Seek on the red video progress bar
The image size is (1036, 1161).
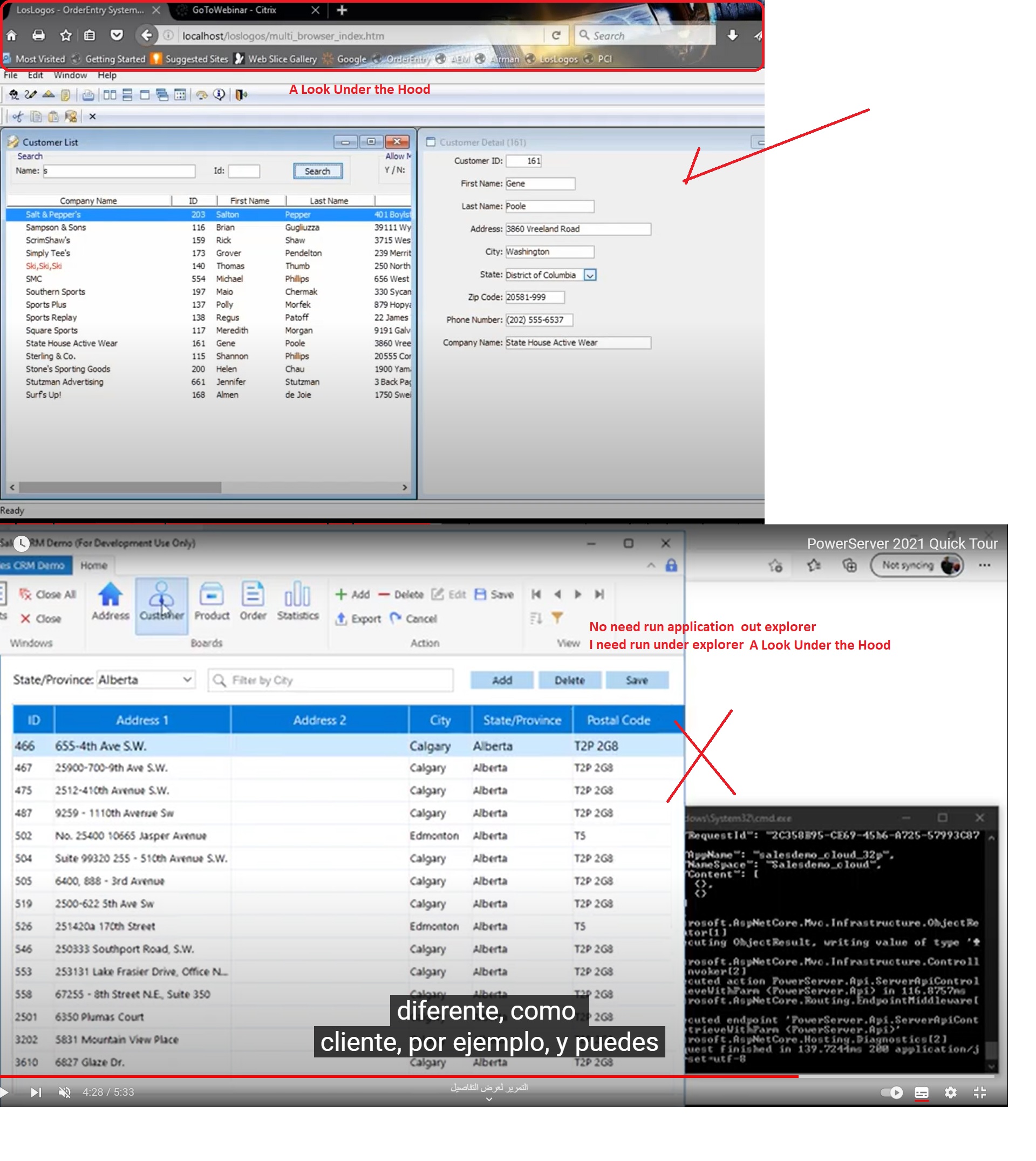click(398, 1077)
